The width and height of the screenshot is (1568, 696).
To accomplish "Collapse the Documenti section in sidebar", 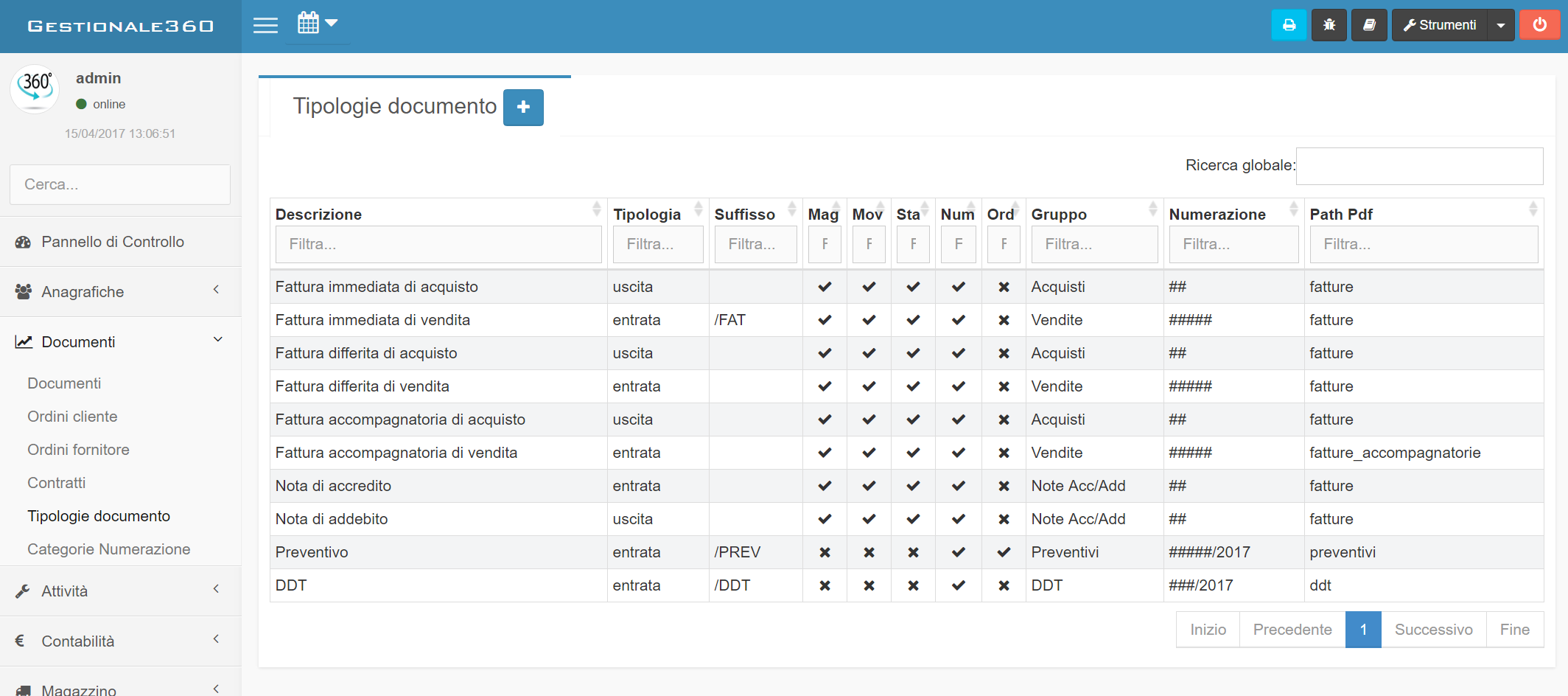I will click(217, 340).
